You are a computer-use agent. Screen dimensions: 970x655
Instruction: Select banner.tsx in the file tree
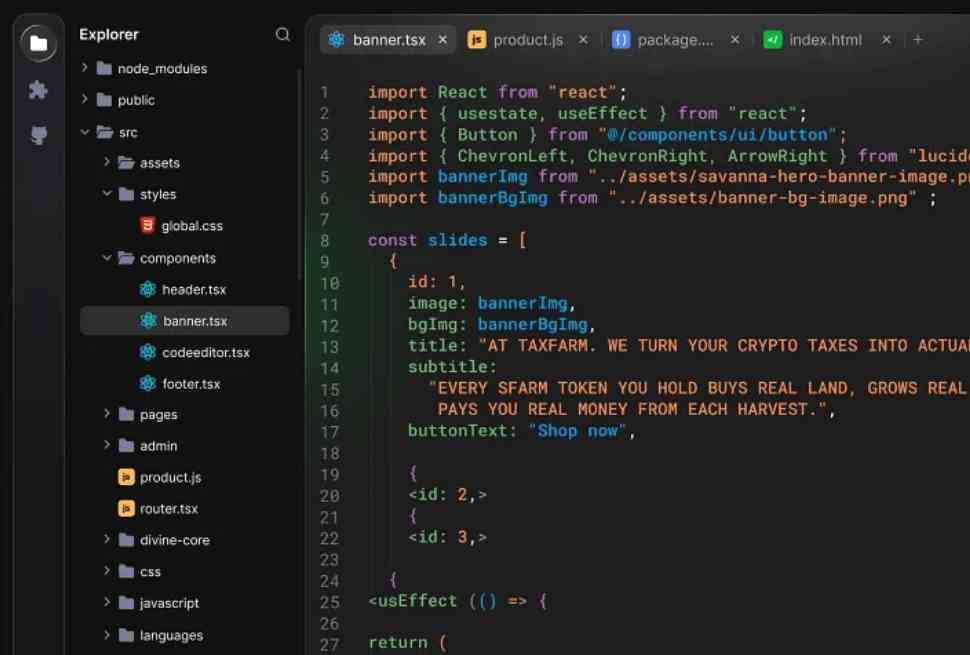point(185,320)
